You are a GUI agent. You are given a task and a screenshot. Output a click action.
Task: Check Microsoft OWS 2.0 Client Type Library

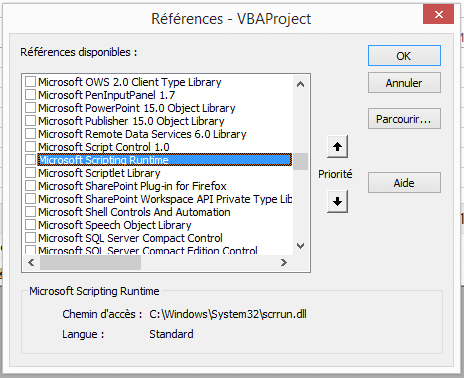30,82
